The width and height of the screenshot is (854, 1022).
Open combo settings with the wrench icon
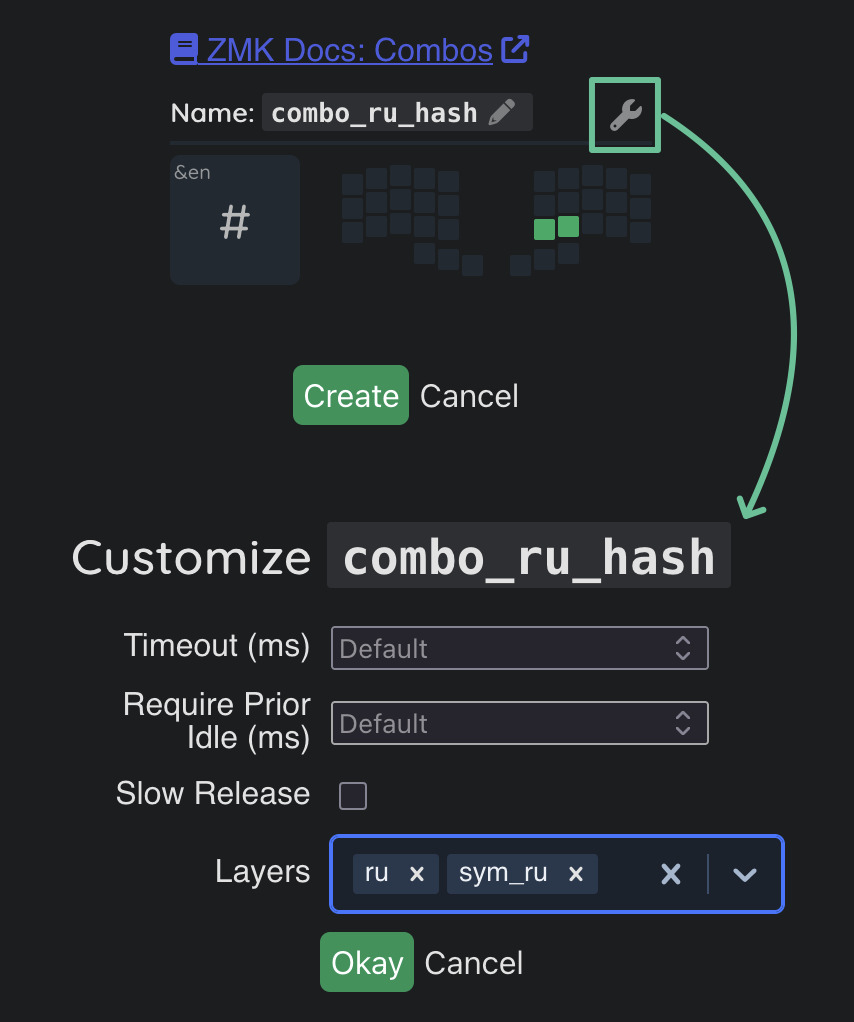(x=625, y=115)
